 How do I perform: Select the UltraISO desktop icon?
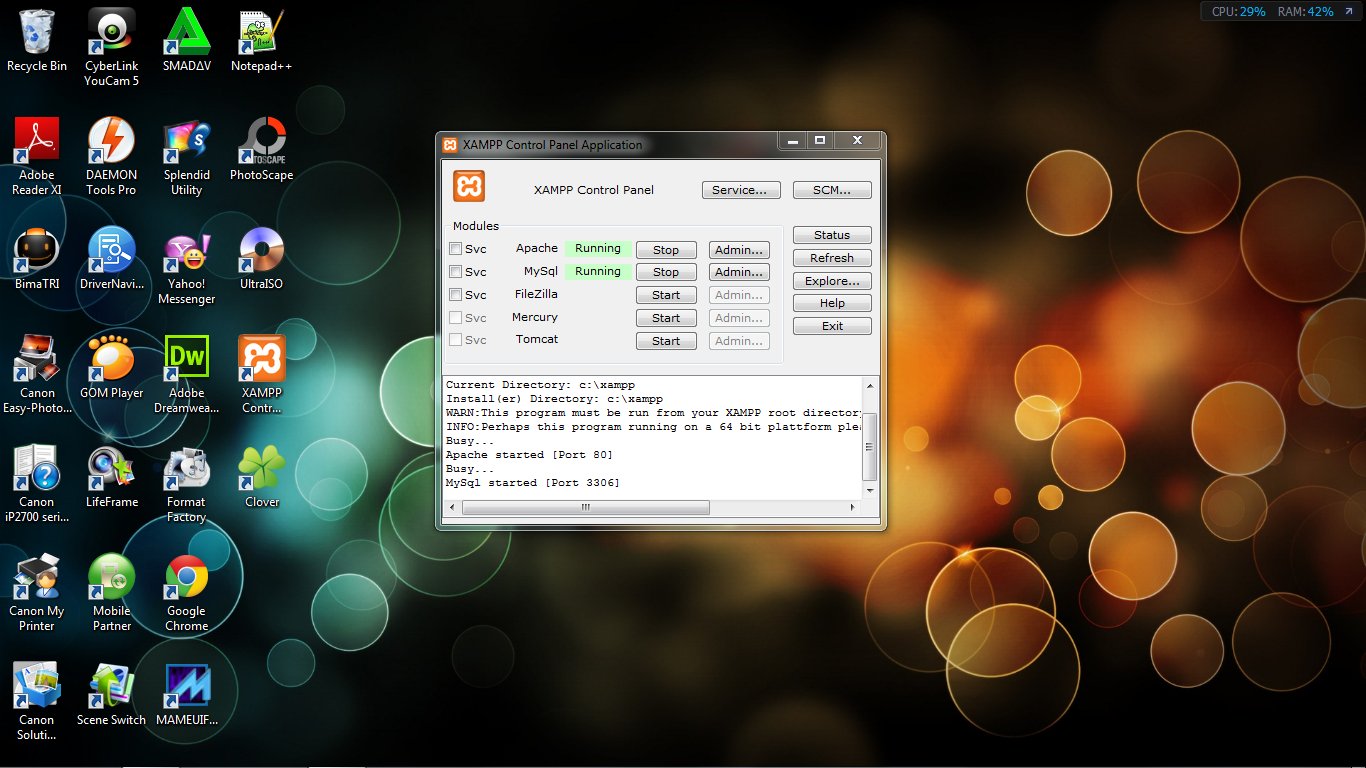pyautogui.click(x=262, y=258)
